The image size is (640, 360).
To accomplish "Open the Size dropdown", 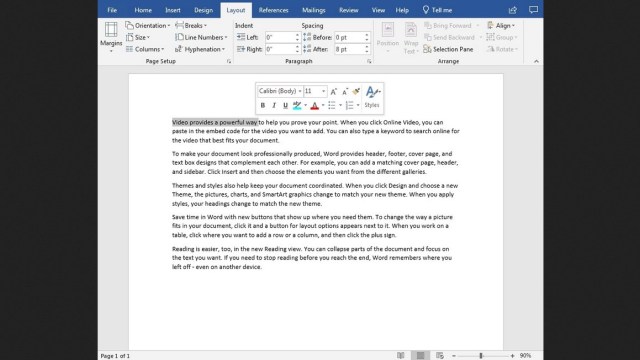I will click(x=138, y=37).
